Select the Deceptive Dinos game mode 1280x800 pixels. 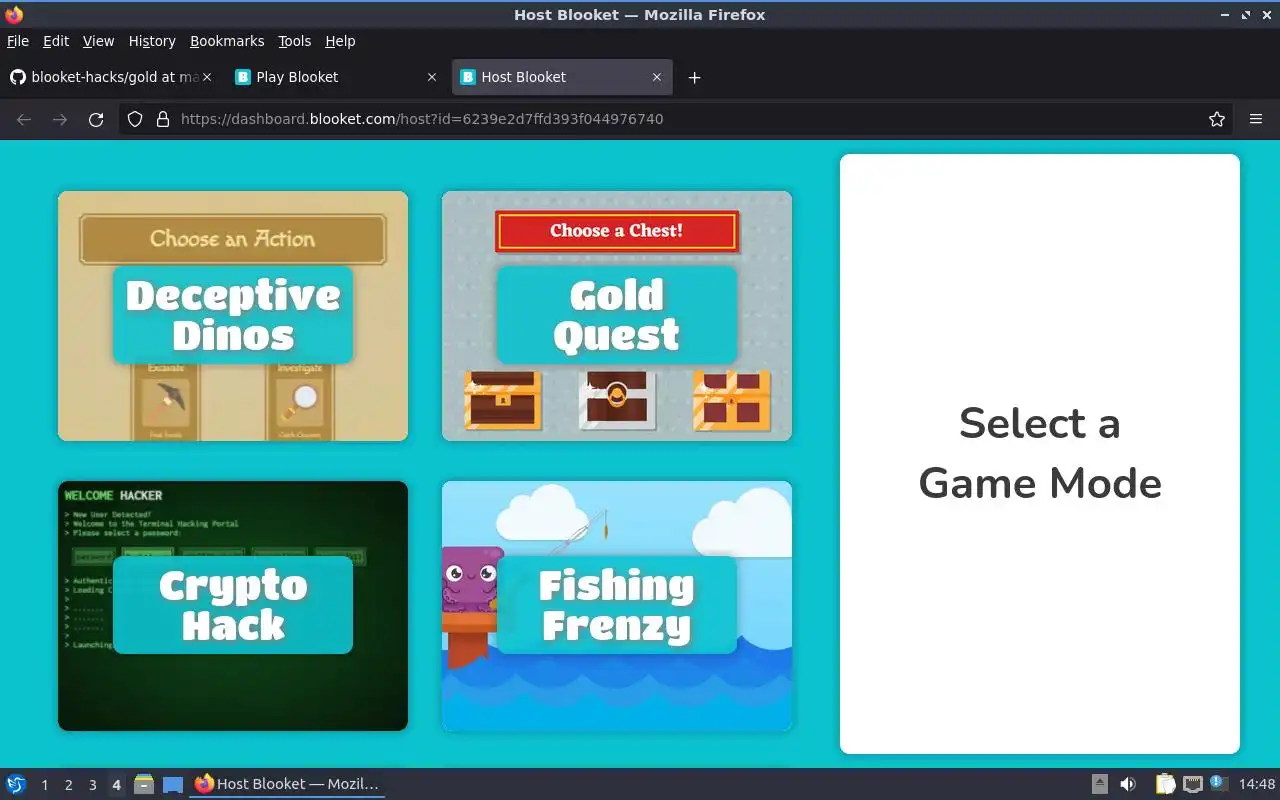pos(233,316)
